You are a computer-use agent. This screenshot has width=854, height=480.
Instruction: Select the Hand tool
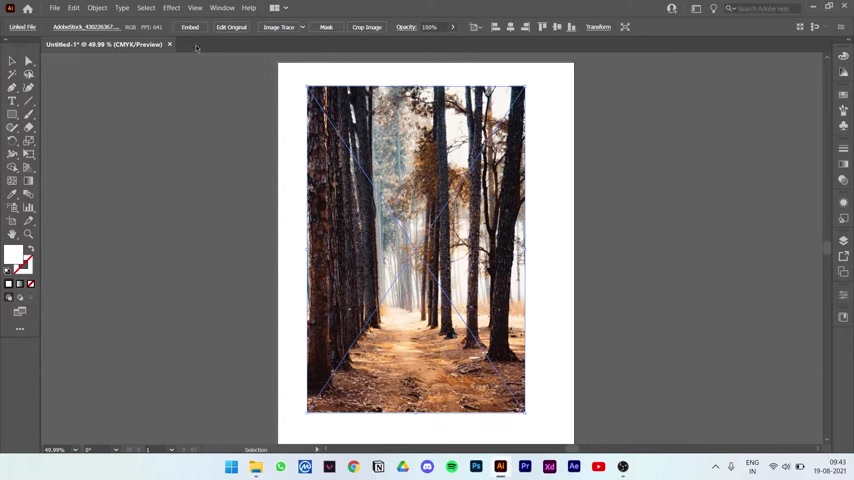[12, 234]
